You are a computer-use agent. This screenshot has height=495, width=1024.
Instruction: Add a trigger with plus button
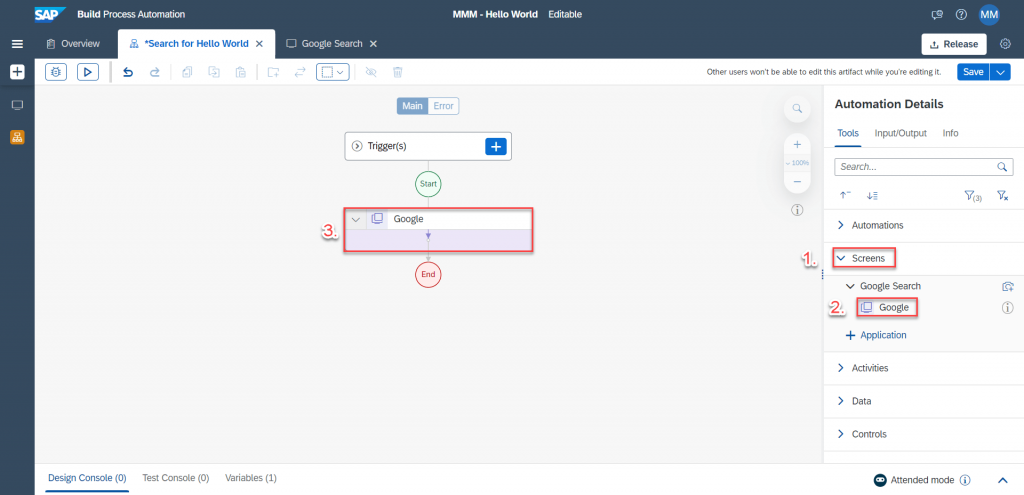click(x=496, y=146)
